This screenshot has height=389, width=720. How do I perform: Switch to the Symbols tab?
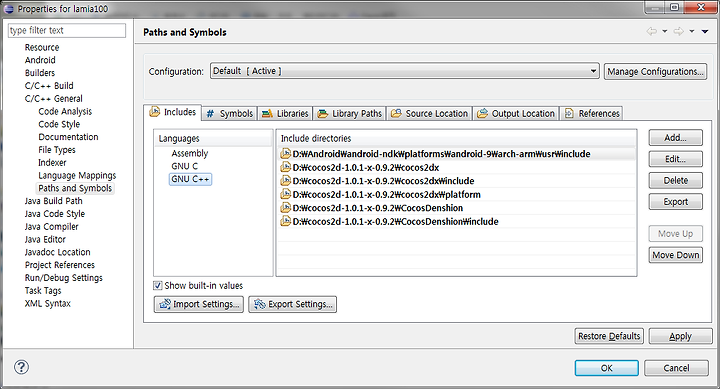tap(230, 113)
